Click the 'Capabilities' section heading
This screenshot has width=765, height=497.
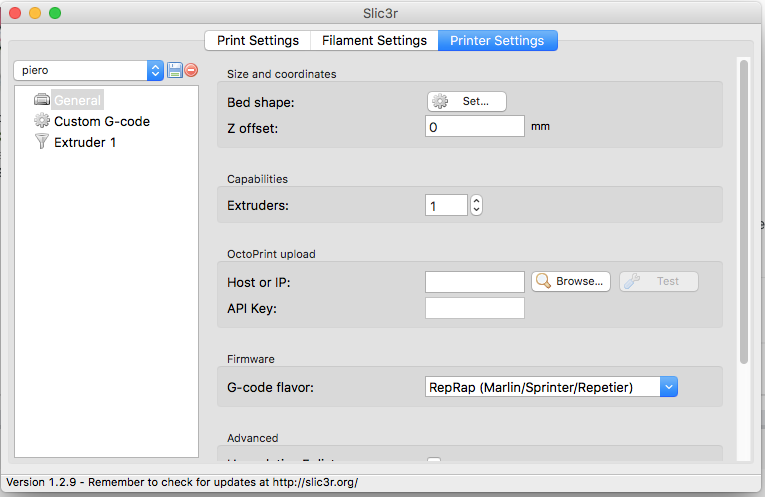[257, 179]
